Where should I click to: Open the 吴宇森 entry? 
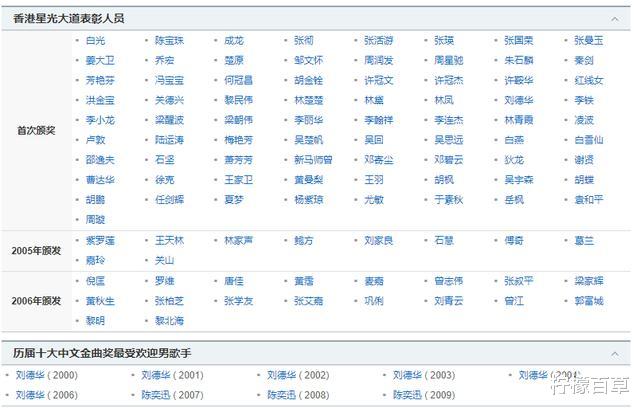[519, 180]
